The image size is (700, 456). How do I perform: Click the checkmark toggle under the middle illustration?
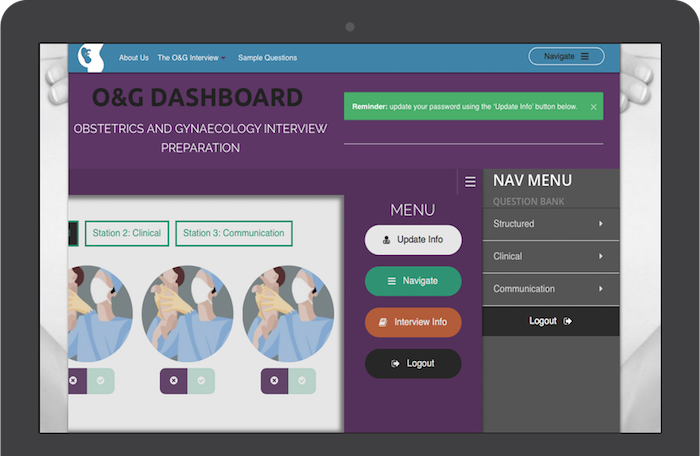(201, 381)
